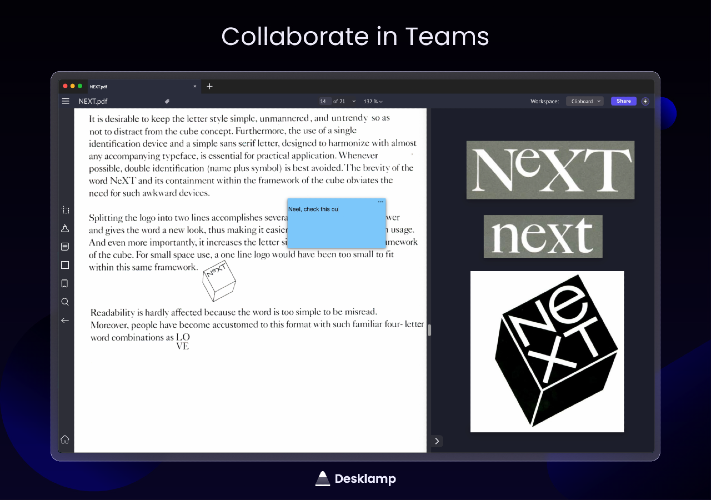Screen dimensions: 711x500
Task: Click the drag-handle dots icon in left sidebar
Action: [65, 210]
